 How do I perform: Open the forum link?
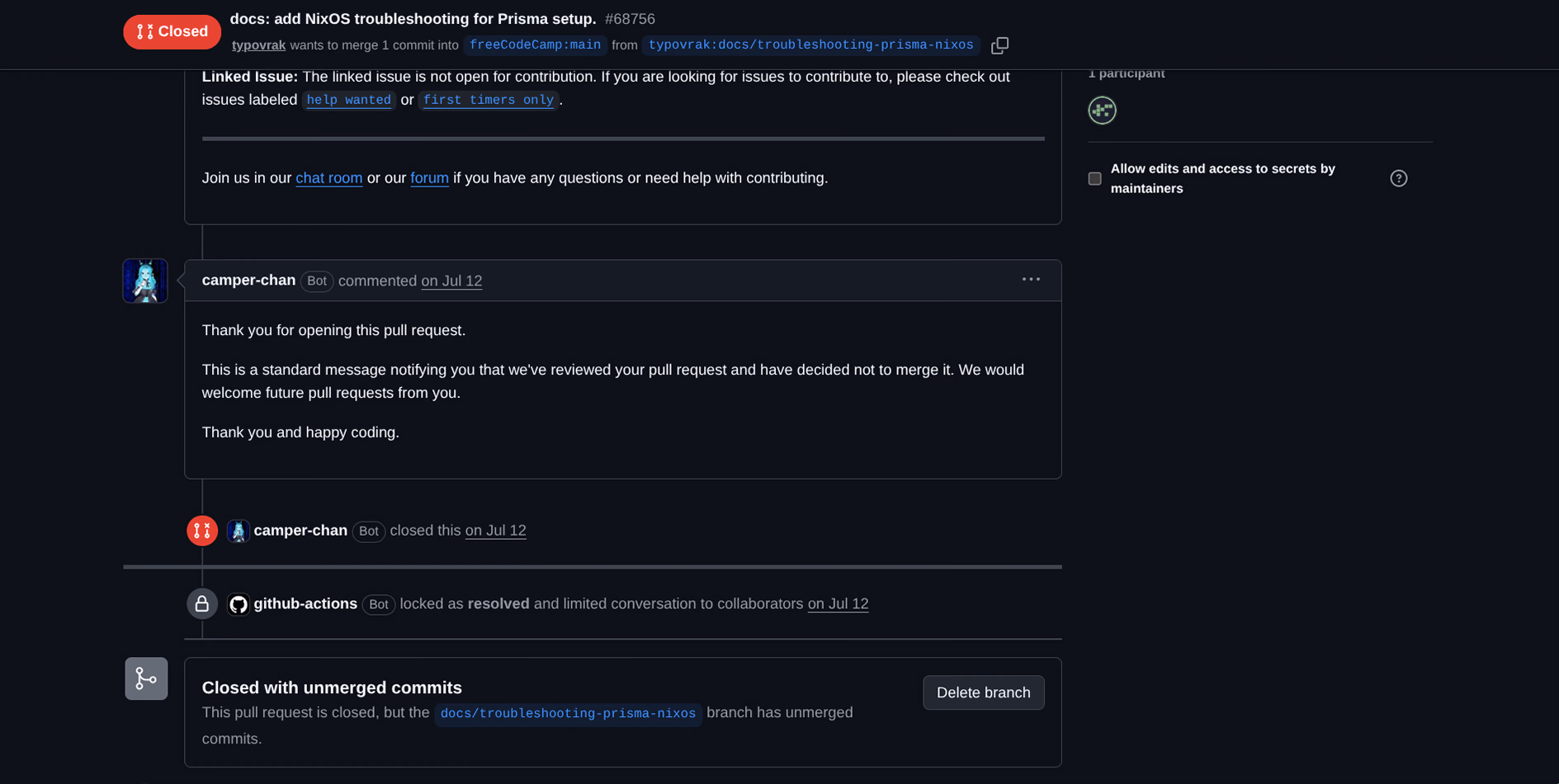tap(429, 178)
